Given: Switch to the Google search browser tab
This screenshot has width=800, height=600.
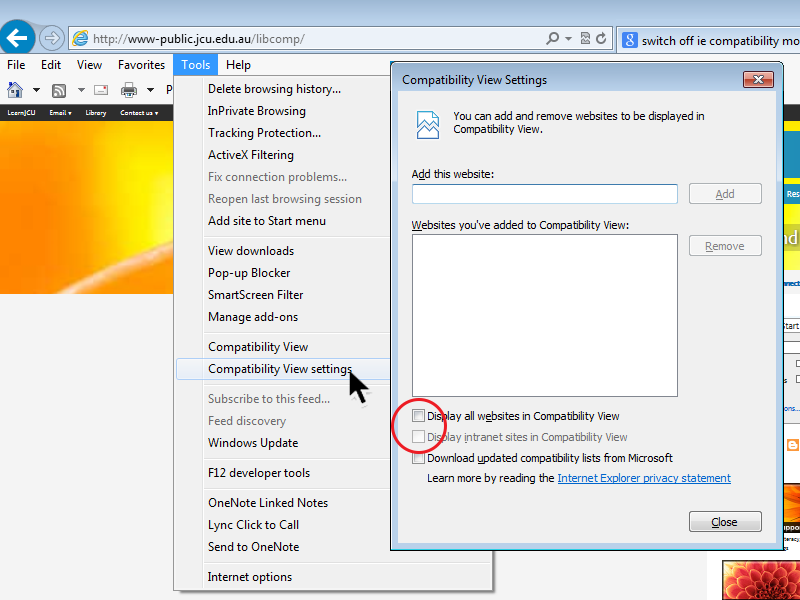Looking at the screenshot, I should pyautogui.click(x=709, y=40).
